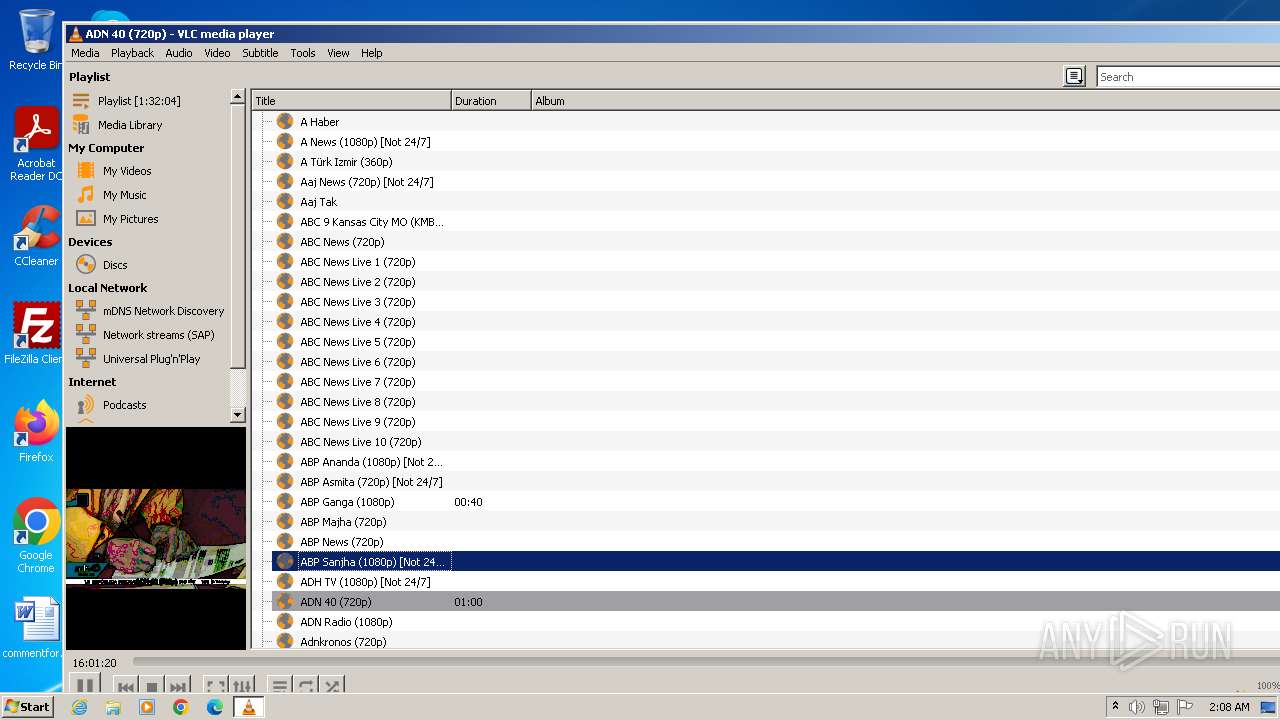Click sidebar scrollbar up arrow

[x=237, y=97]
